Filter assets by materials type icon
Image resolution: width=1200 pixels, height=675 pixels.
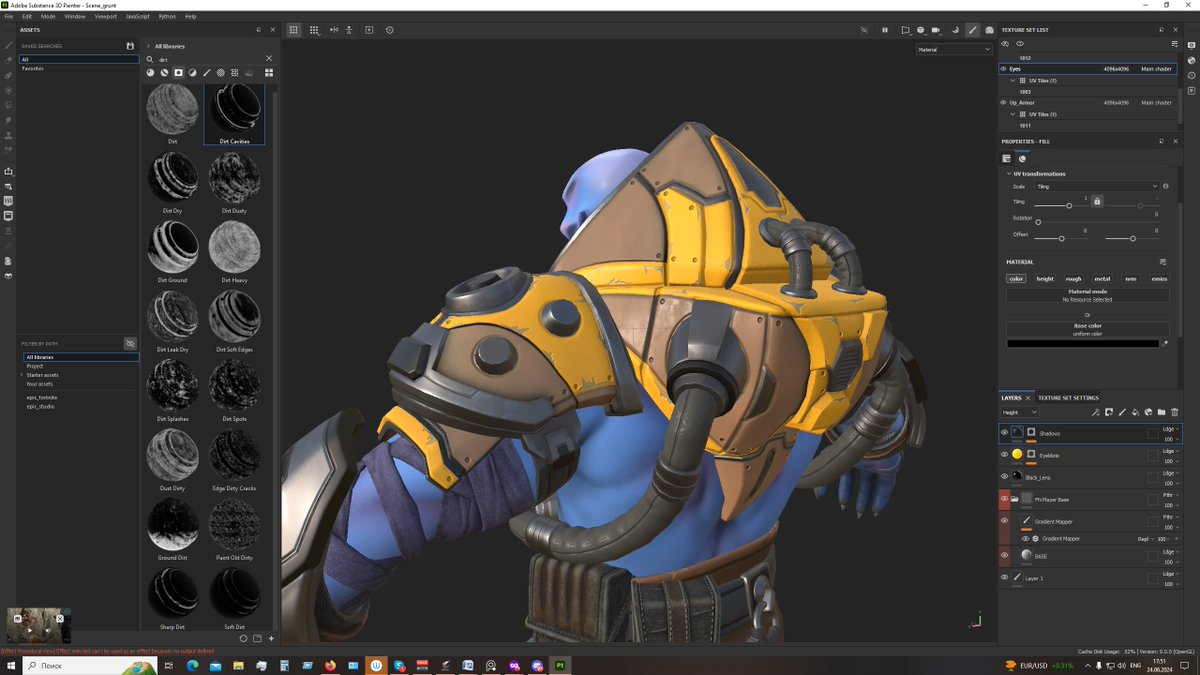pyautogui.click(x=151, y=73)
